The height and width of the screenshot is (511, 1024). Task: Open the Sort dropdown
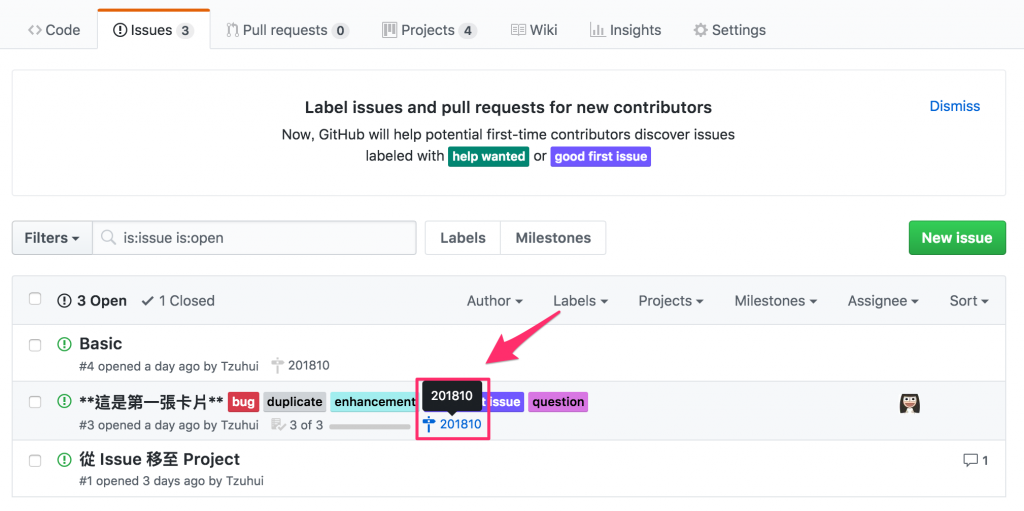point(969,300)
